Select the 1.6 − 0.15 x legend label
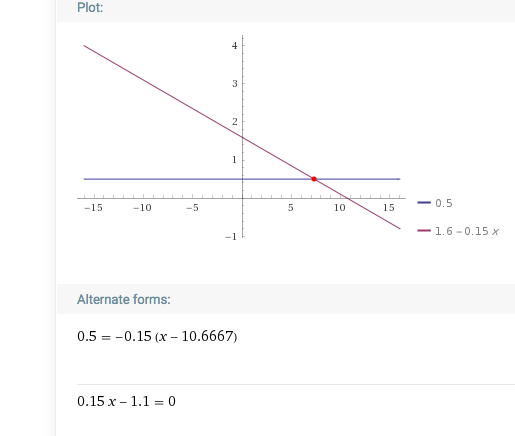The image size is (515, 436). click(x=467, y=231)
